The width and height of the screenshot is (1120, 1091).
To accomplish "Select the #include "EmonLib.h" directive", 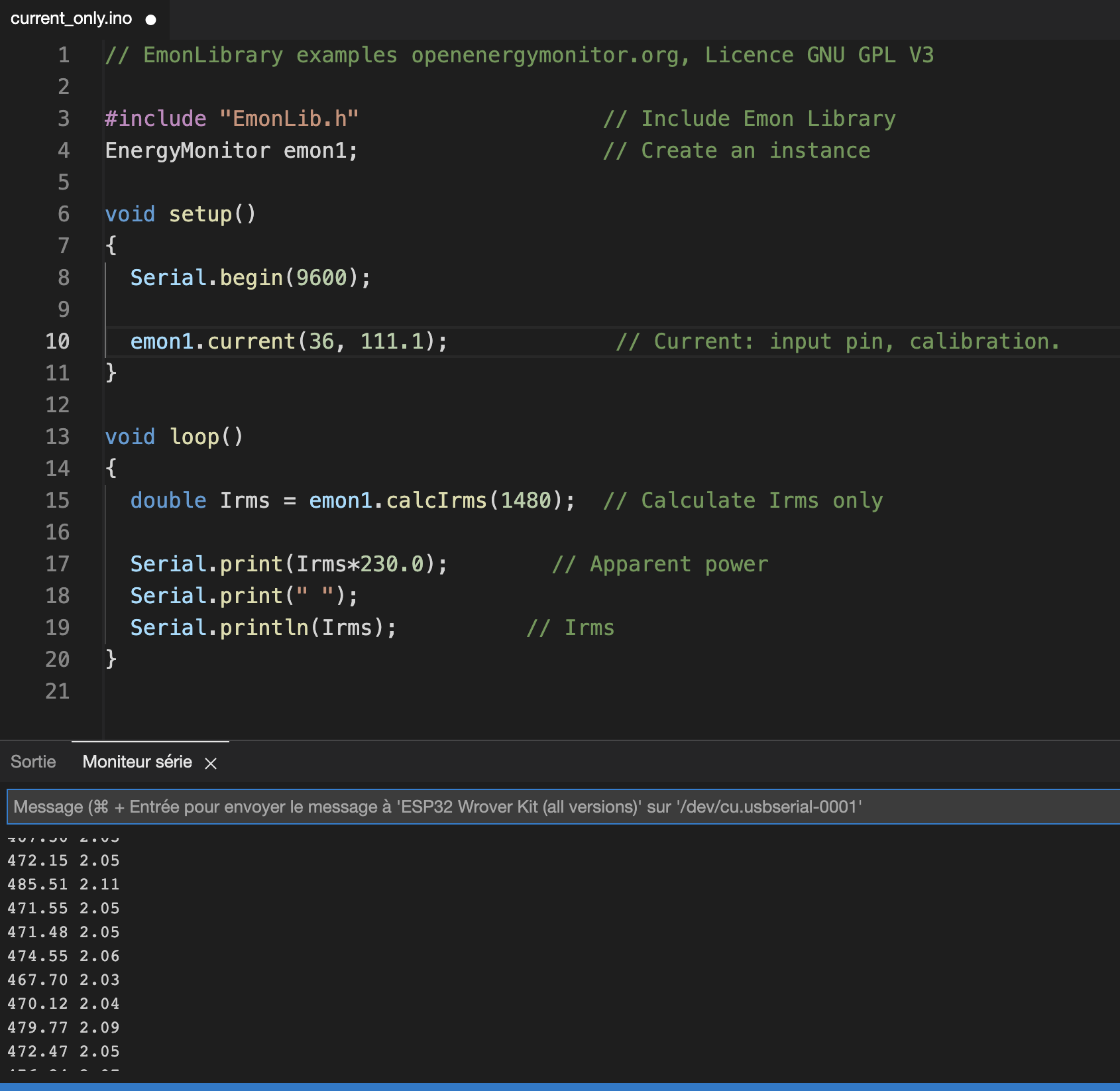I will coord(232,118).
